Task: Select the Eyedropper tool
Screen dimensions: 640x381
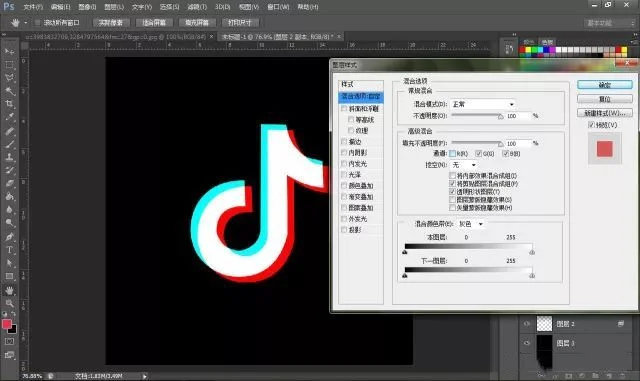Action: tap(9, 117)
